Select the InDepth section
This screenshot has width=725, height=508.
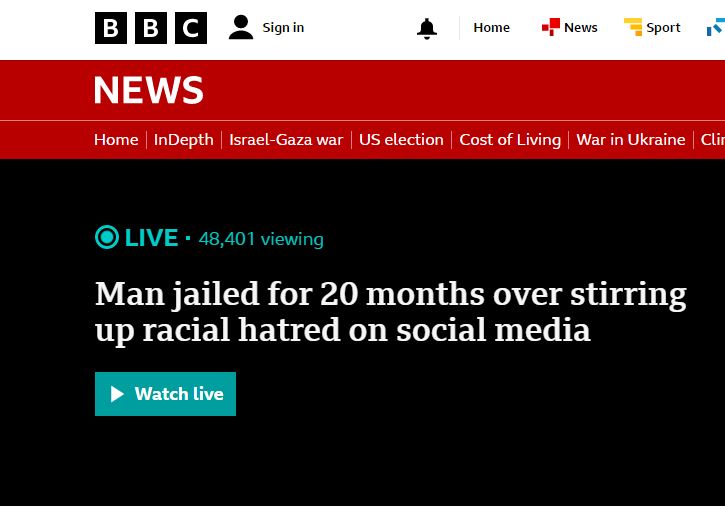coord(184,140)
